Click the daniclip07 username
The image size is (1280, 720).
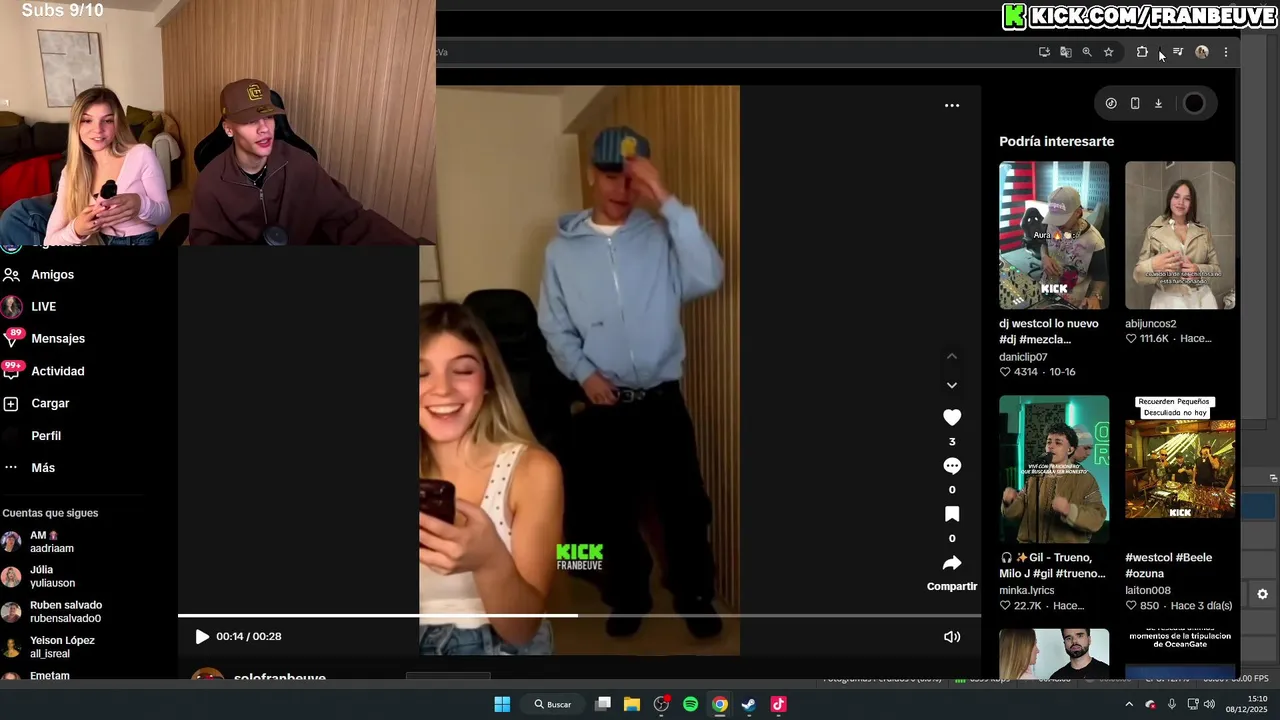tap(1023, 357)
